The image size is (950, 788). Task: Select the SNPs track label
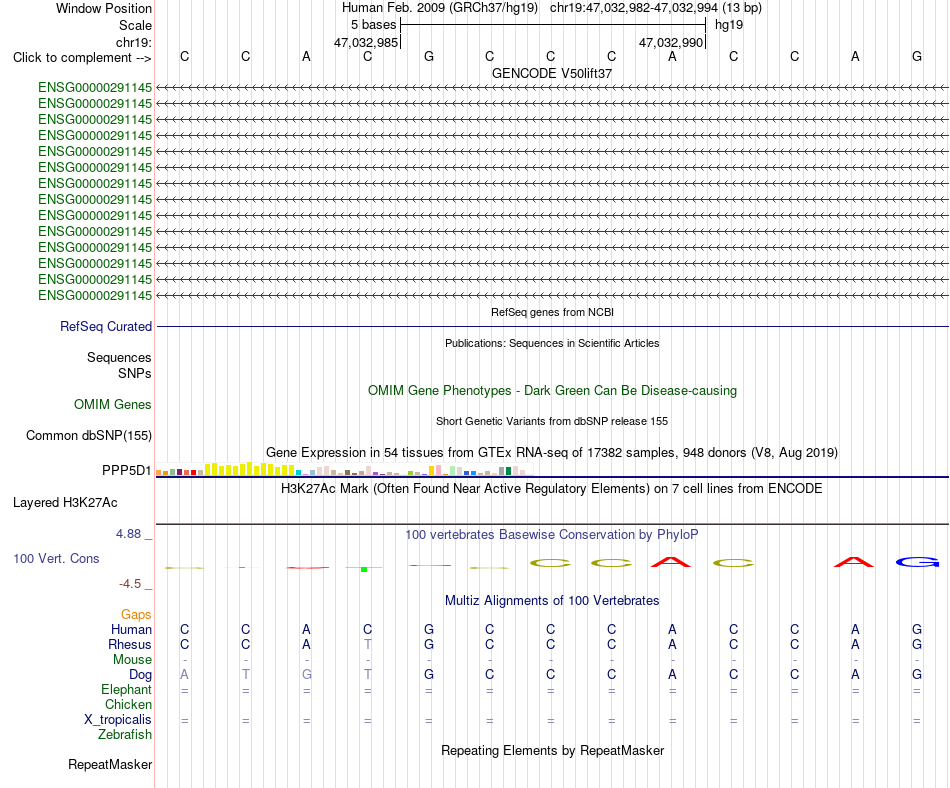(135, 373)
